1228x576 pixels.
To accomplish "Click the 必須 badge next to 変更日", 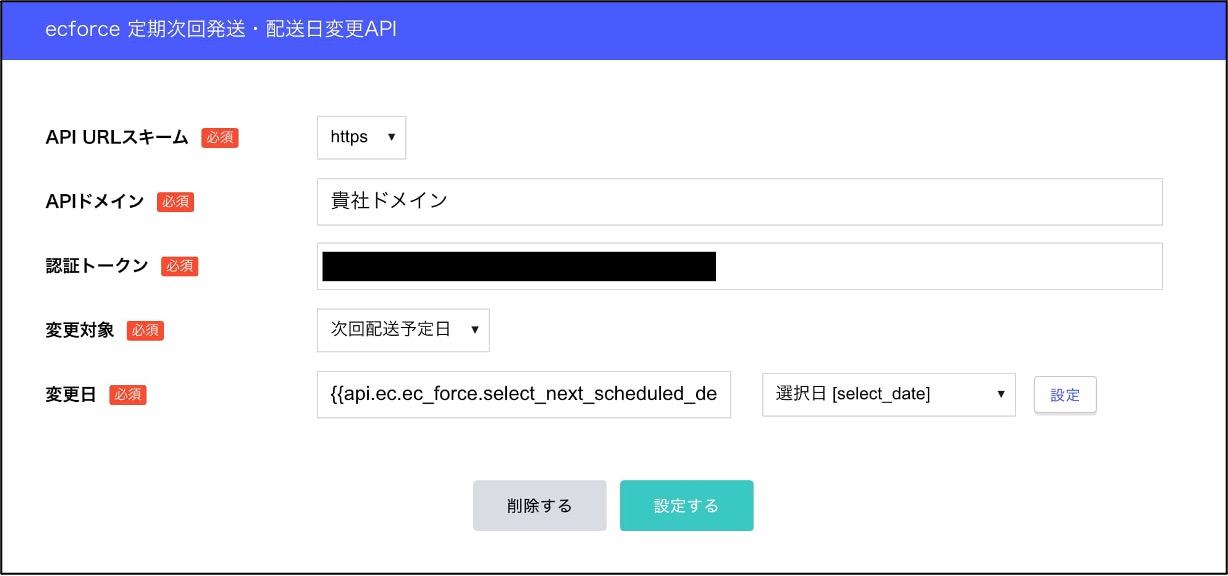I will [128, 395].
